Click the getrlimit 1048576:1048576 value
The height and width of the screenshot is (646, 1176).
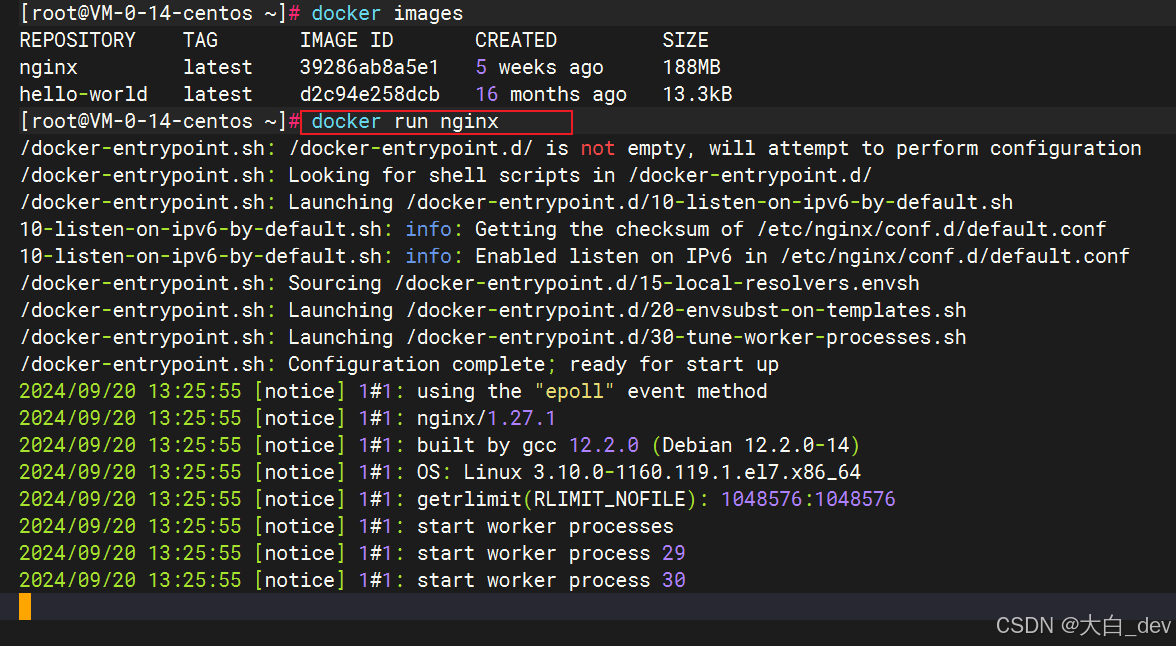point(808,500)
